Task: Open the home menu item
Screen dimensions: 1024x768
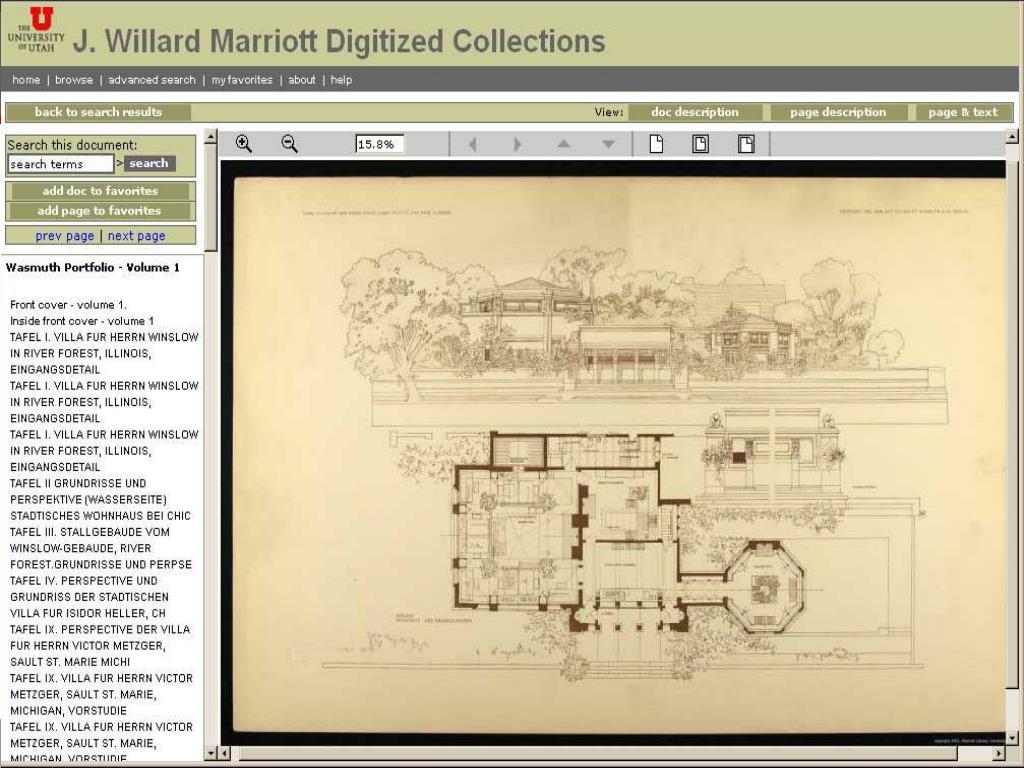Action: click(x=26, y=80)
